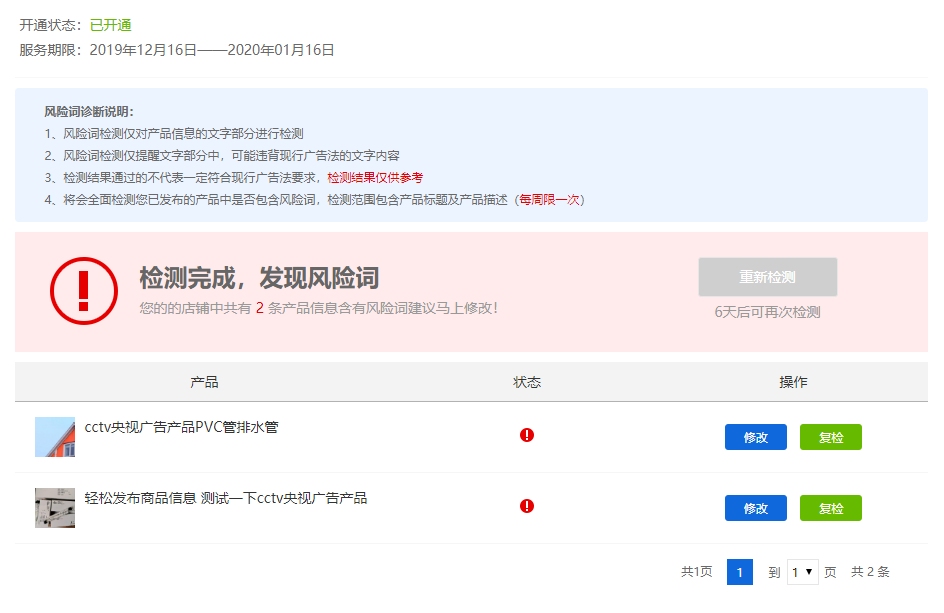Click the red status icon for the PVC管排水管 product

pyautogui.click(x=527, y=435)
